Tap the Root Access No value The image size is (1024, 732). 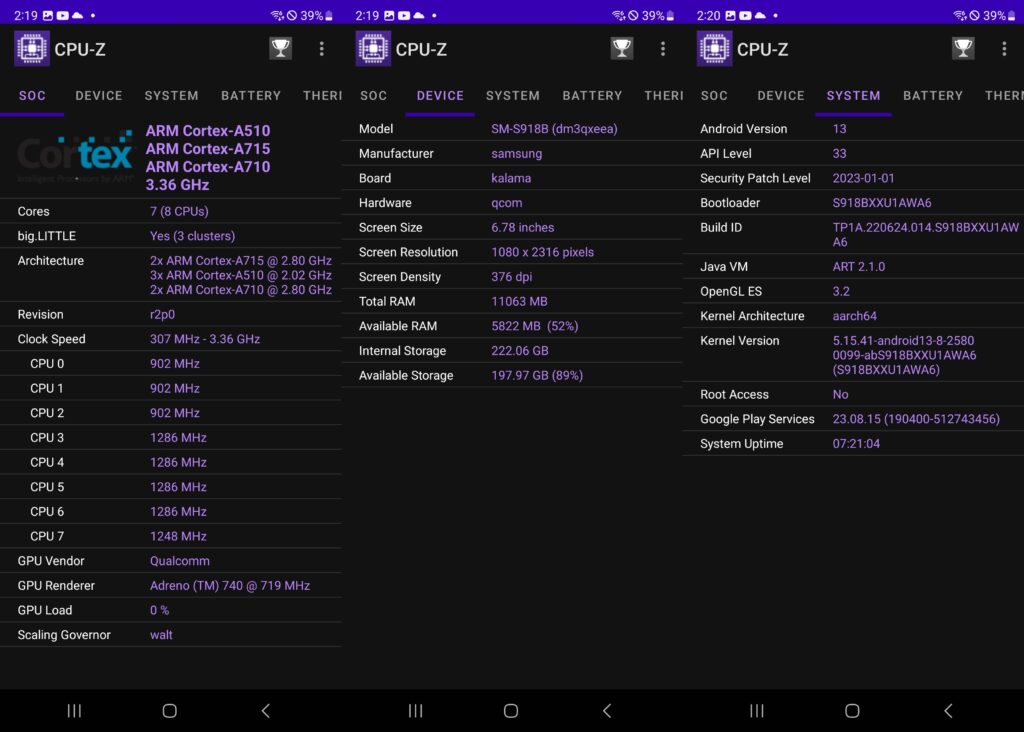[x=840, y=395]
